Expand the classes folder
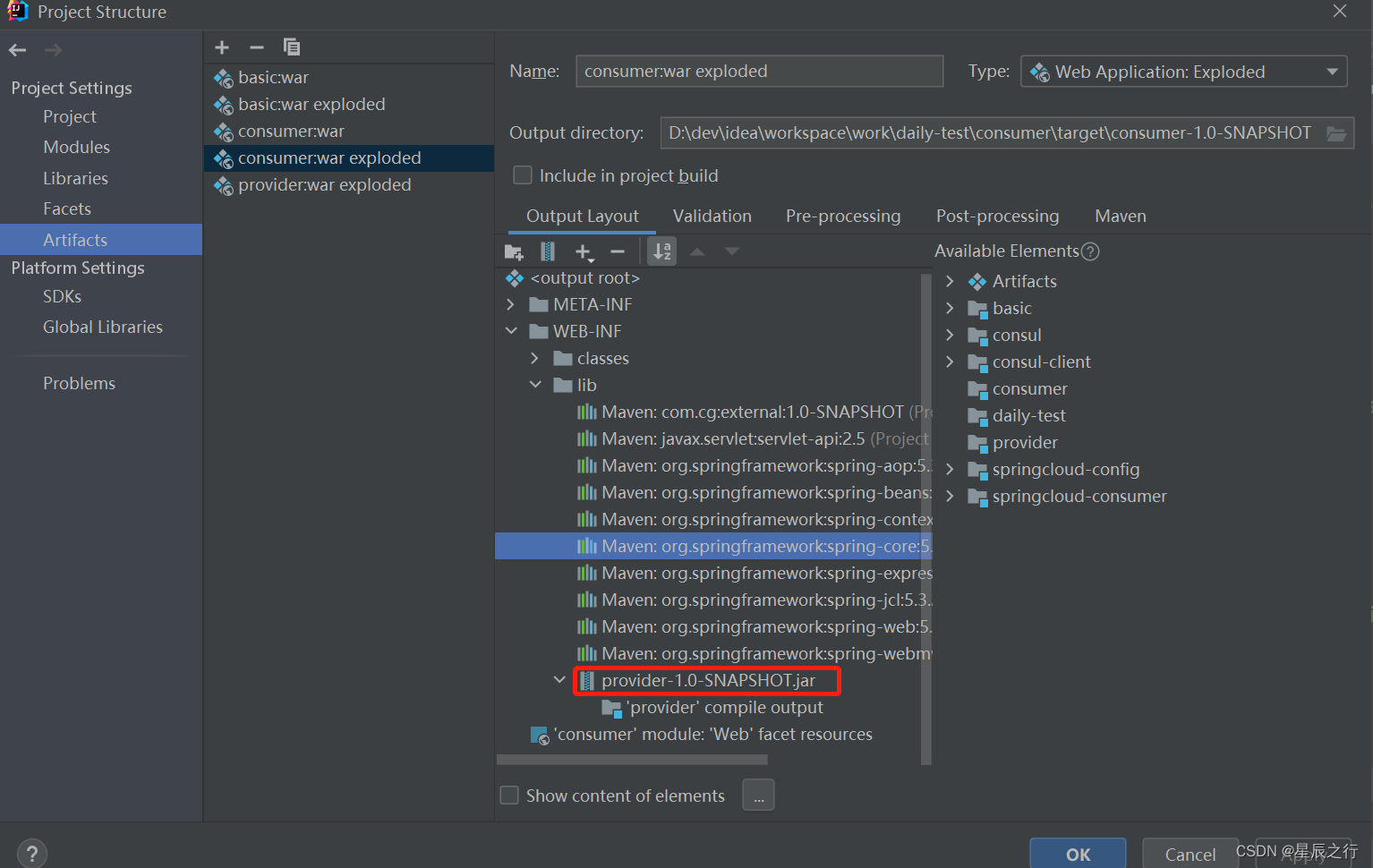Screen dimensions: 1373x868 [535, 359]
